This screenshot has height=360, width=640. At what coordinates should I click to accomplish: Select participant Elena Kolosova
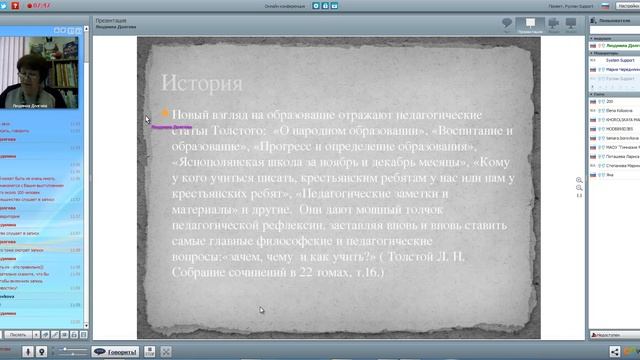coord(619,111)
